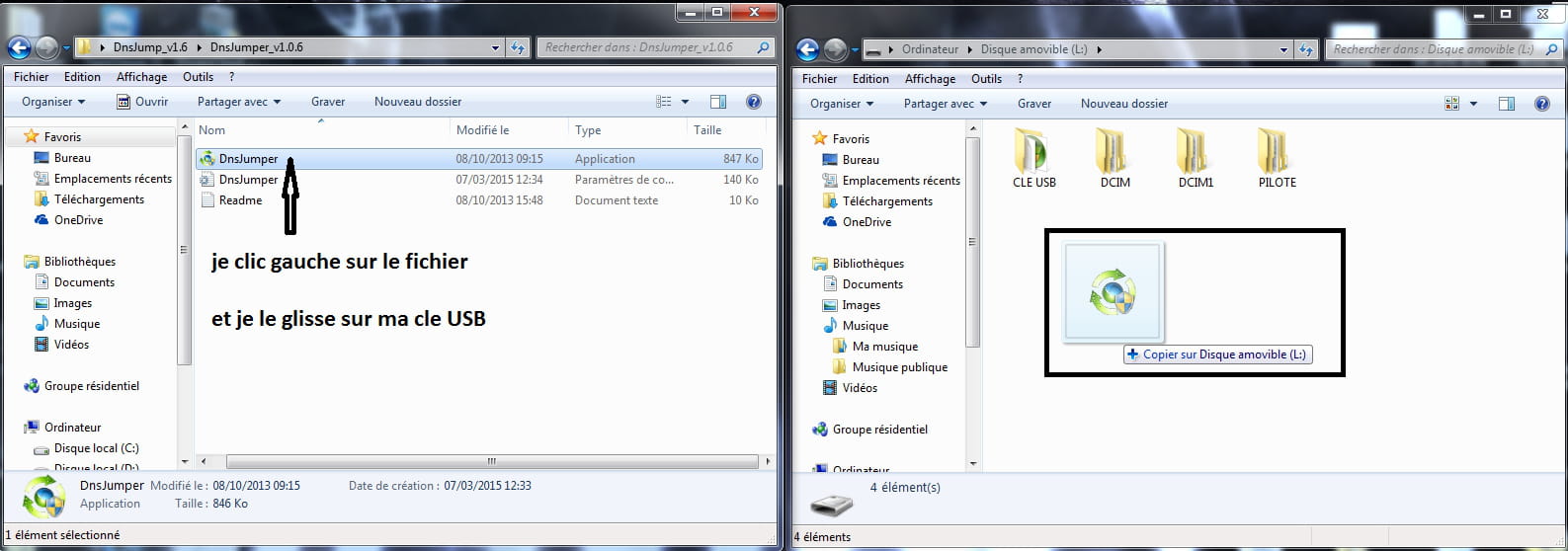Open Edition menu in left window

82,77
